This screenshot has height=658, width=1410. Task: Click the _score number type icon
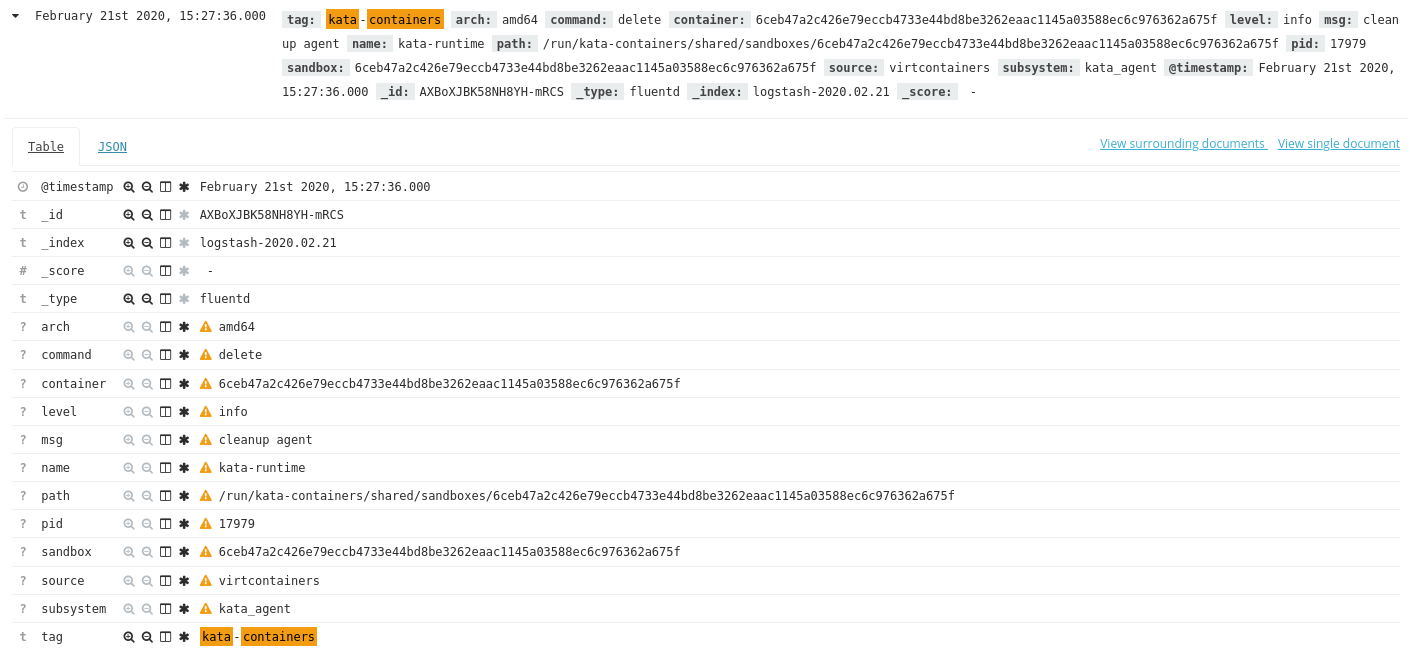23,271
